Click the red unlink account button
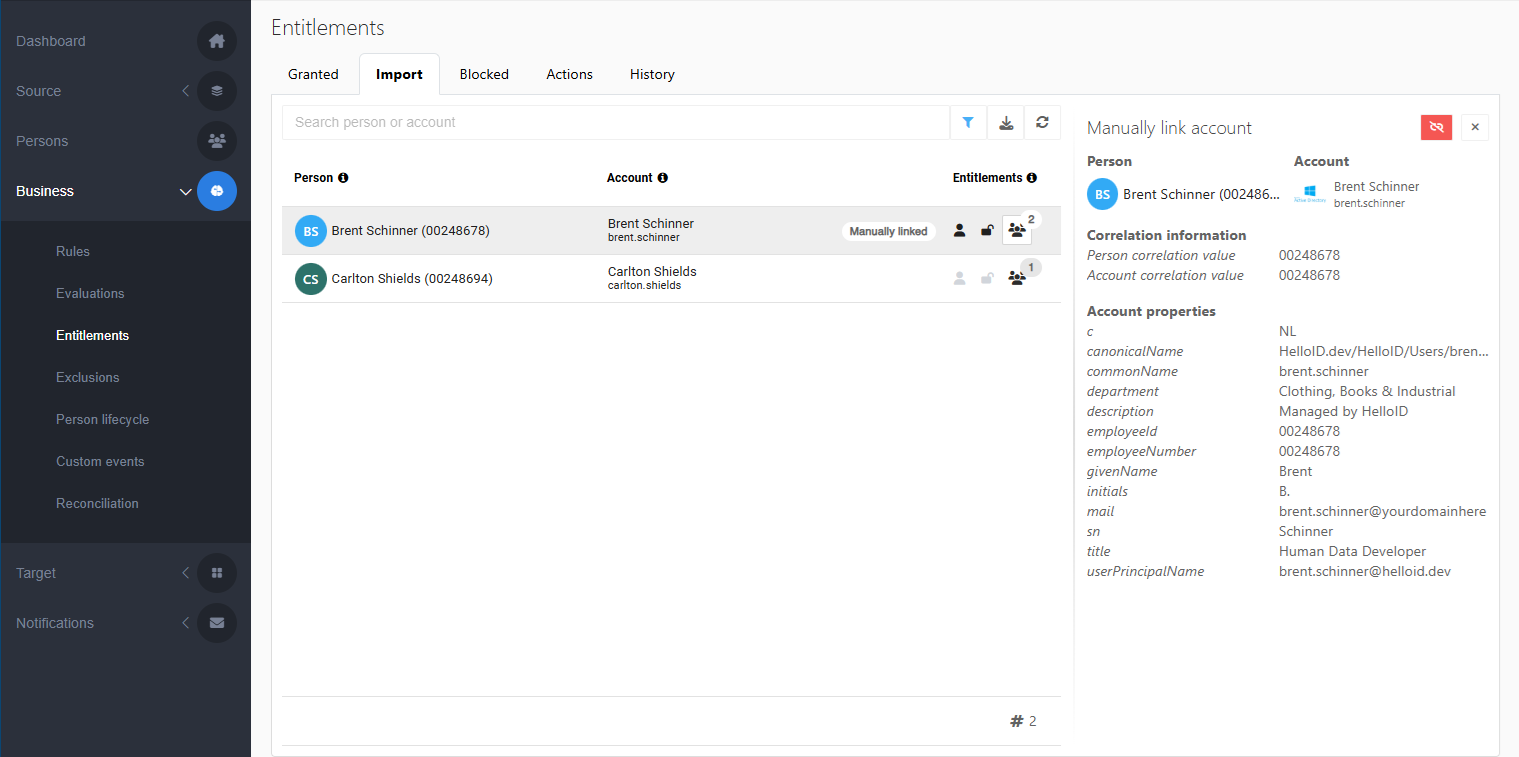The width and height of the screenshot is (1519, 757). (x=1436, y=127)
